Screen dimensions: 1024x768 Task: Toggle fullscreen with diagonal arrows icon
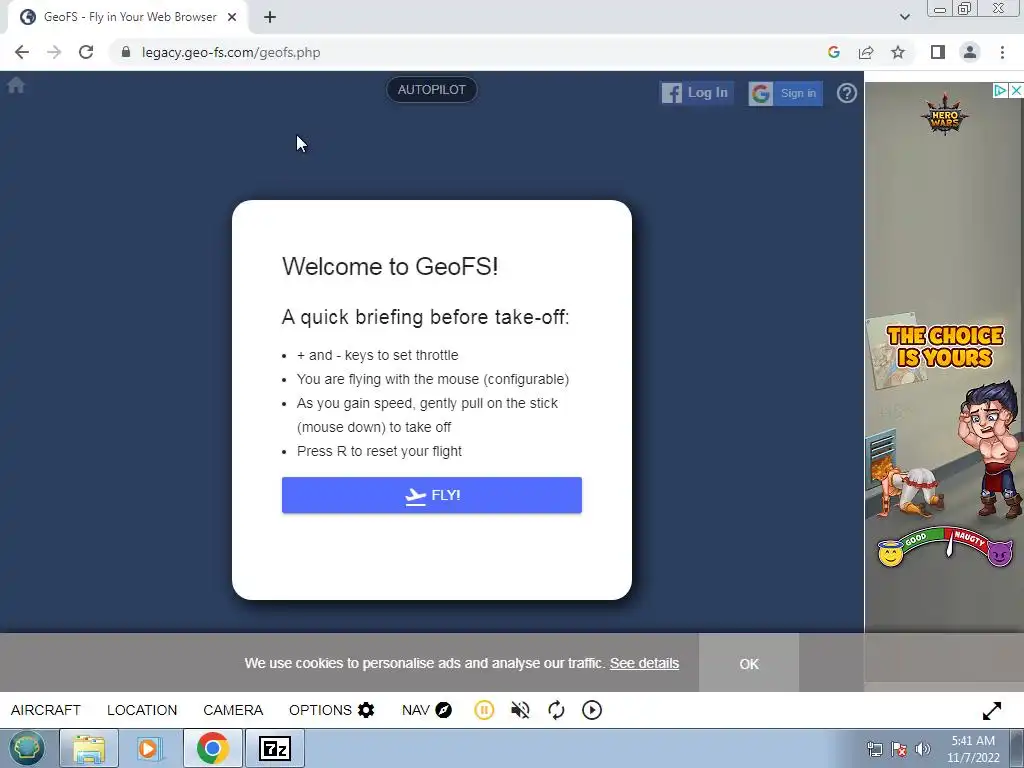991,711
